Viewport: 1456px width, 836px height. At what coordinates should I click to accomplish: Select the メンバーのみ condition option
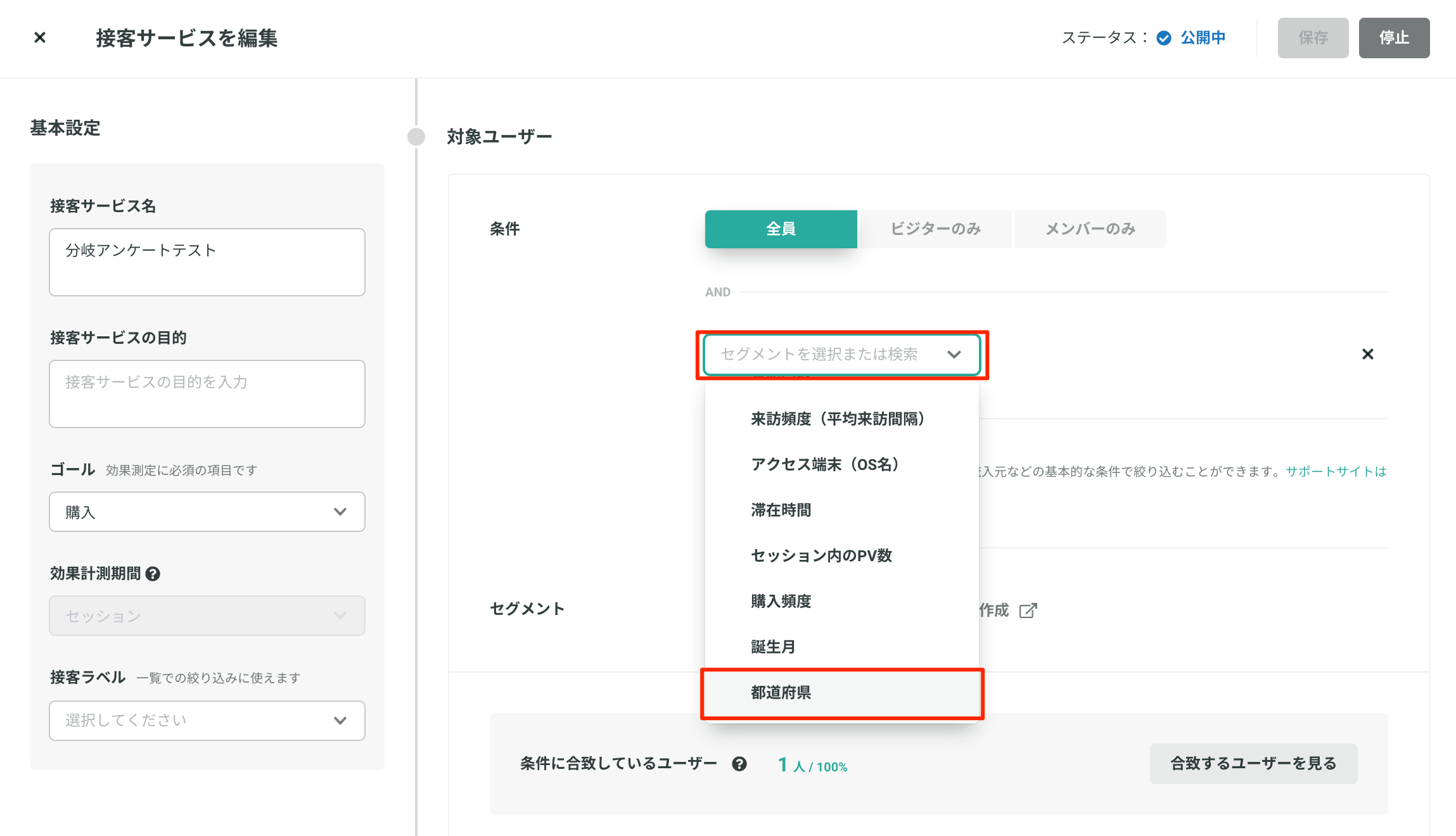[x=1090, y=229]
